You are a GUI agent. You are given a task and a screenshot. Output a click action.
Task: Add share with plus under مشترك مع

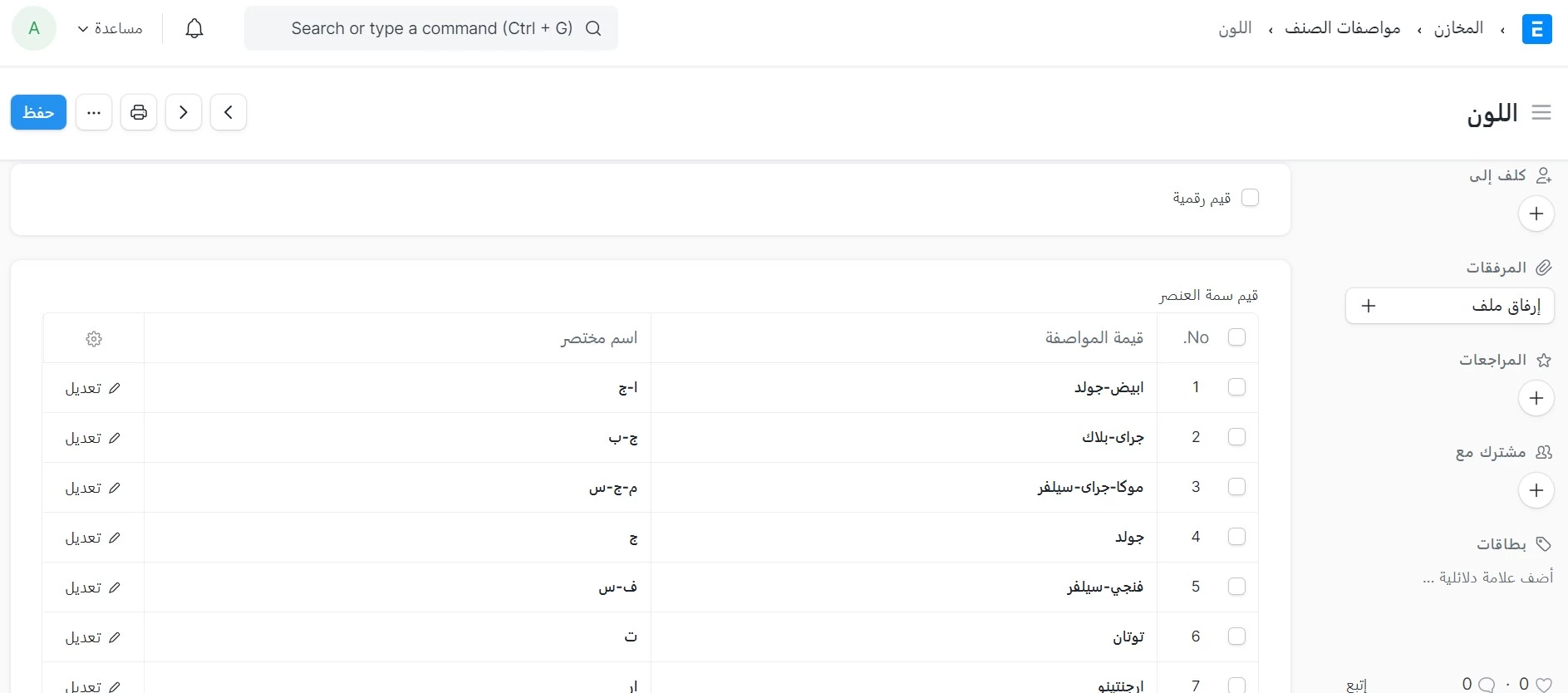tap(1536, 490)
